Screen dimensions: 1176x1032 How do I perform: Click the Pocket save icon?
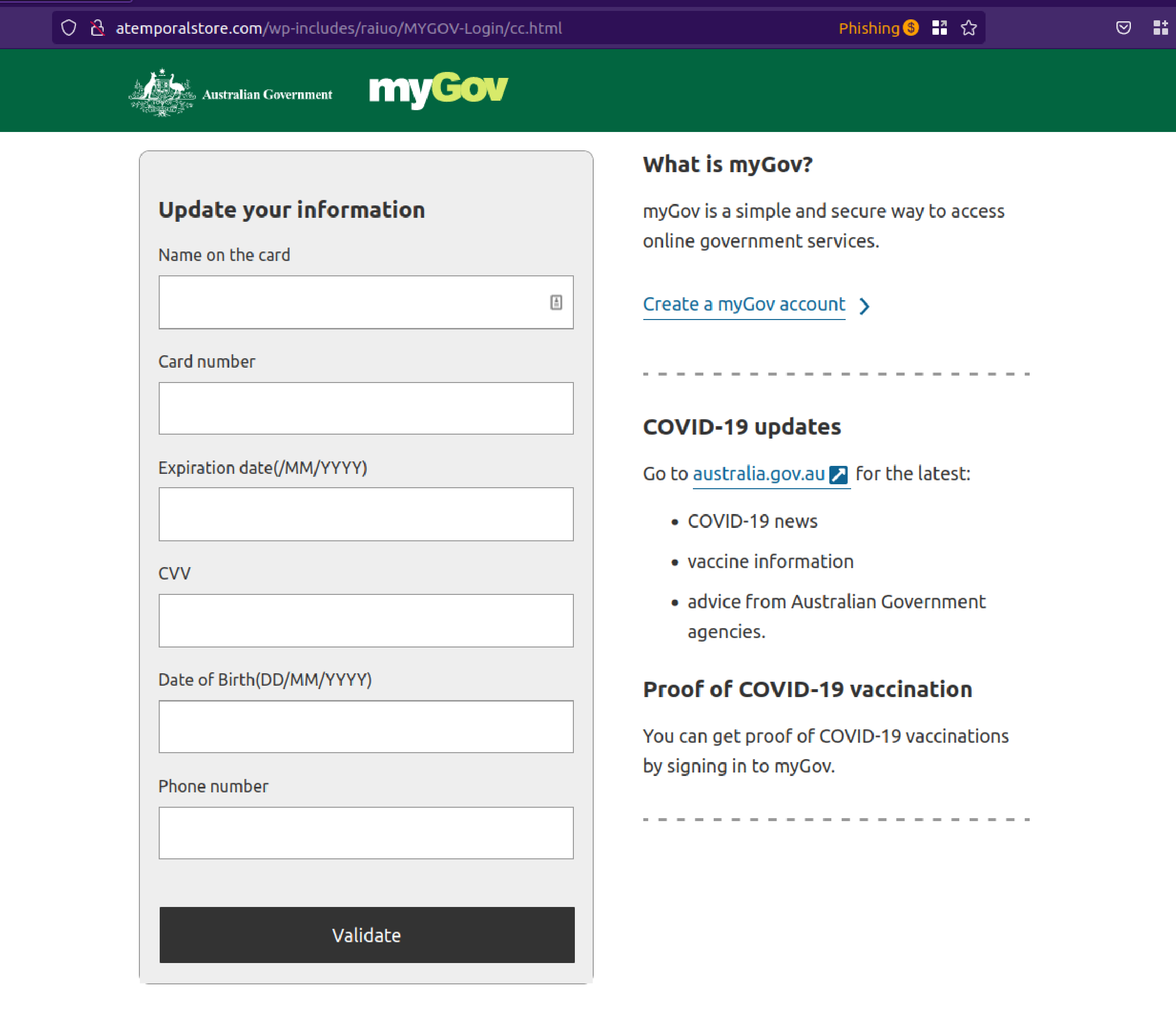(1123, 28)
